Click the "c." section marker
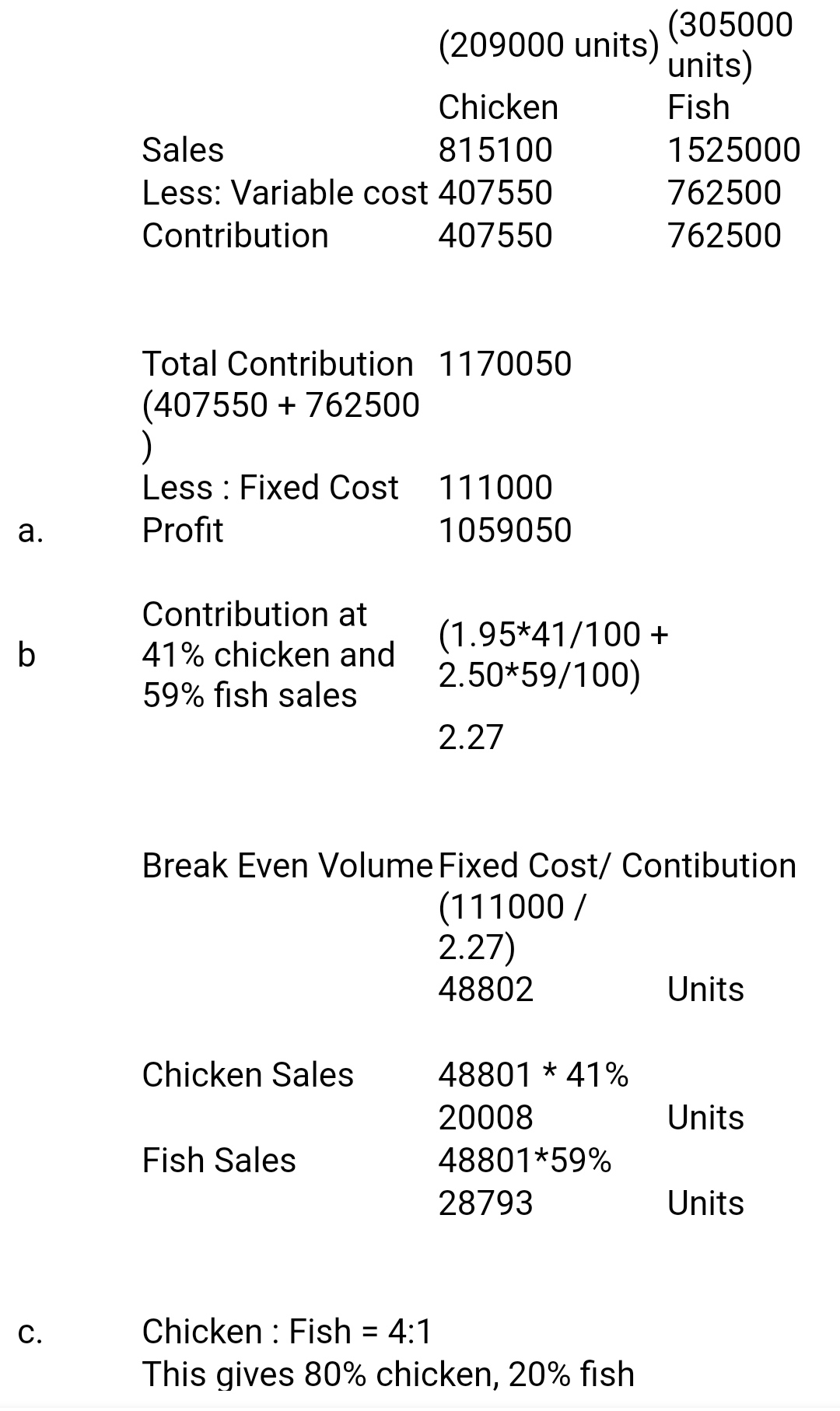The image size is (840, 1411). pos(30,1332)
